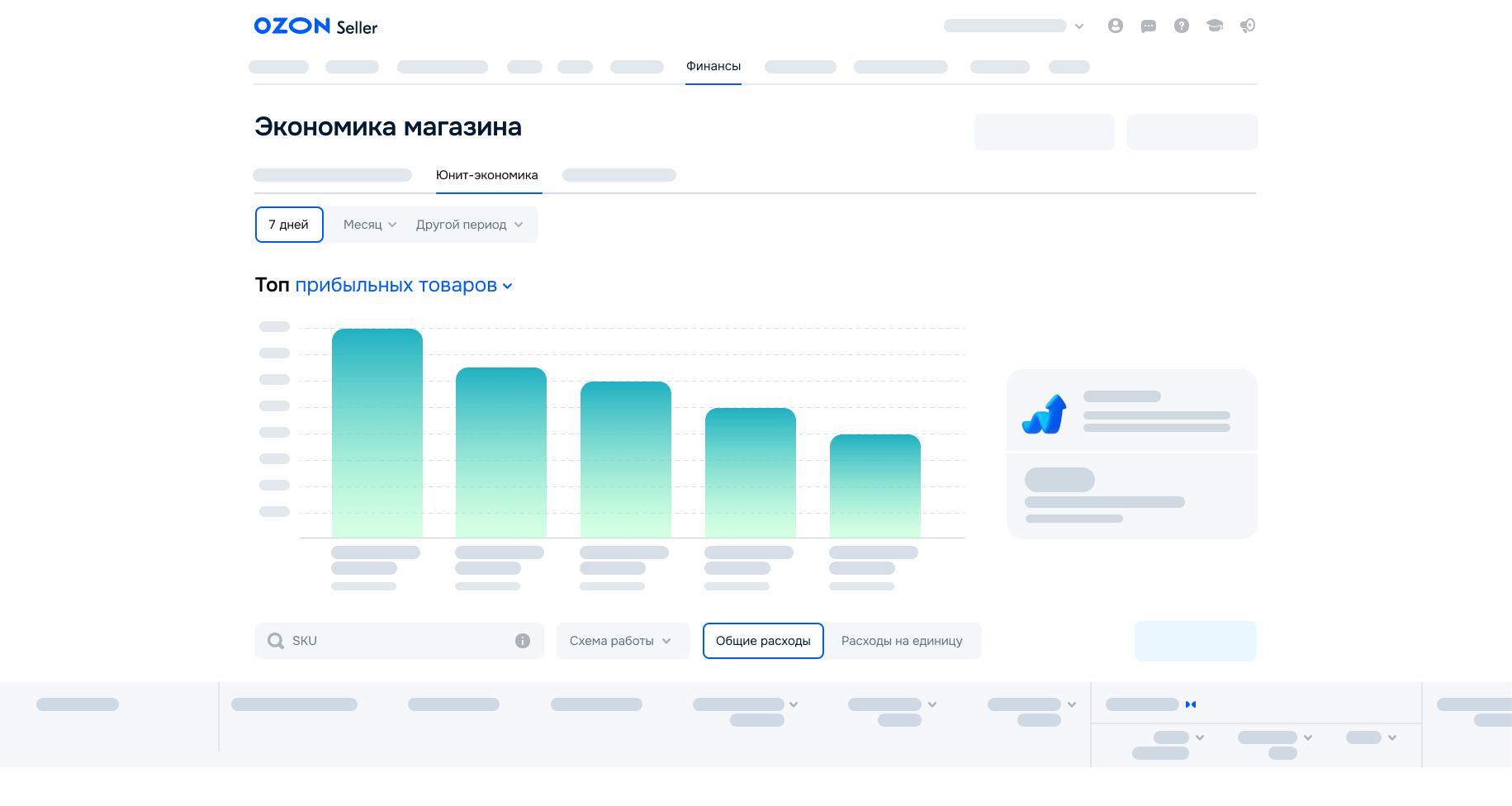Click the blue column collapse arrows icon

pyautogui.click(x=1191, y=704)
